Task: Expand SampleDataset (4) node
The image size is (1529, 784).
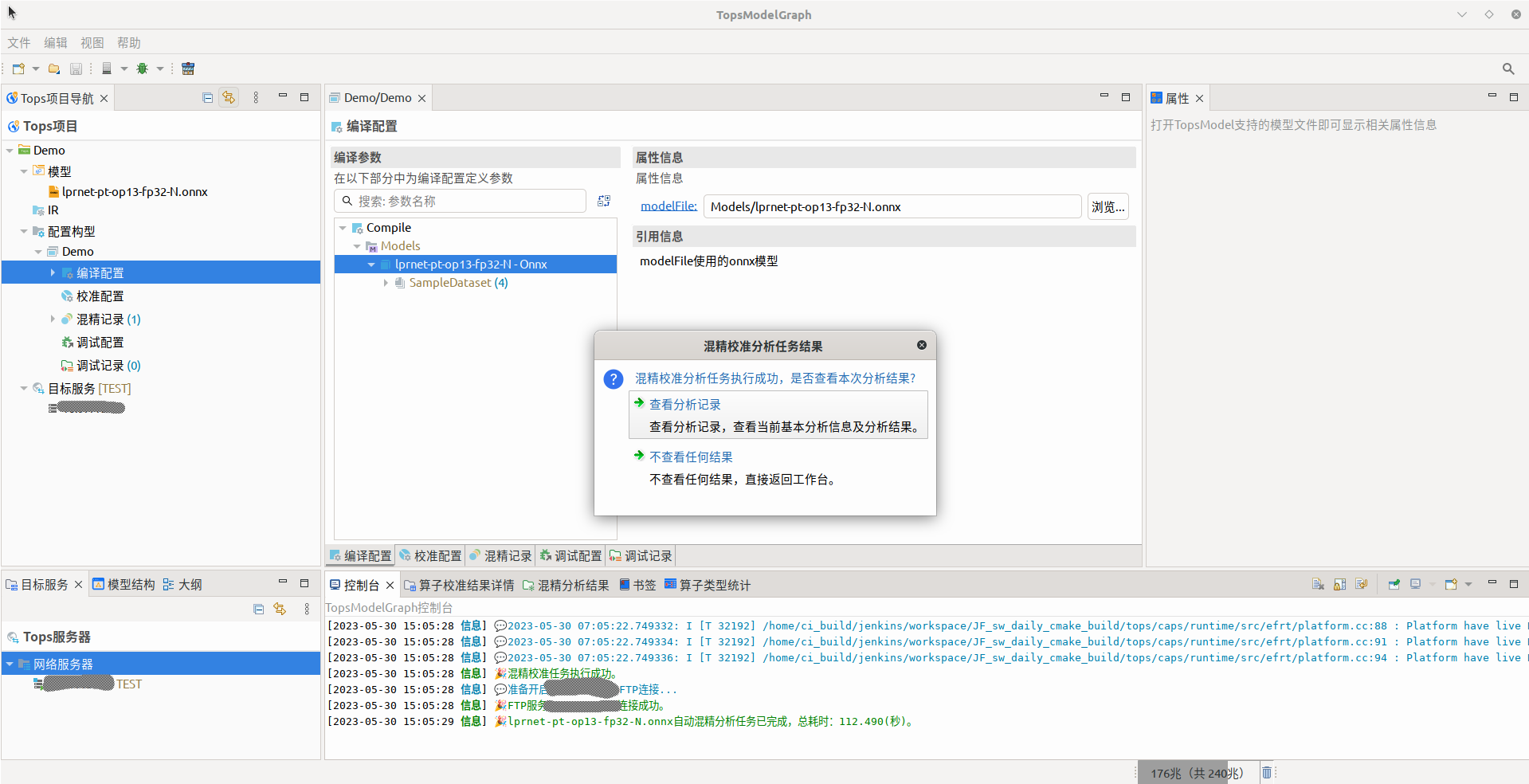Action: [x=386, y=283]
